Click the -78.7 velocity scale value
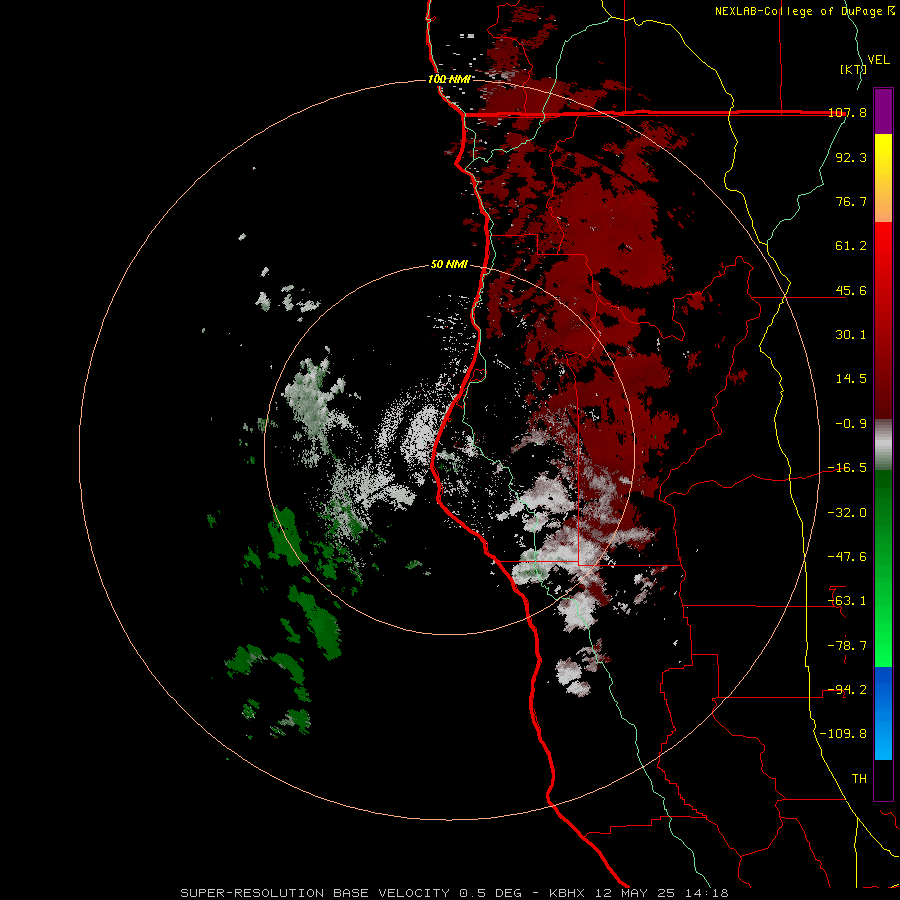 pyautogui.click(x=847, y=646)
